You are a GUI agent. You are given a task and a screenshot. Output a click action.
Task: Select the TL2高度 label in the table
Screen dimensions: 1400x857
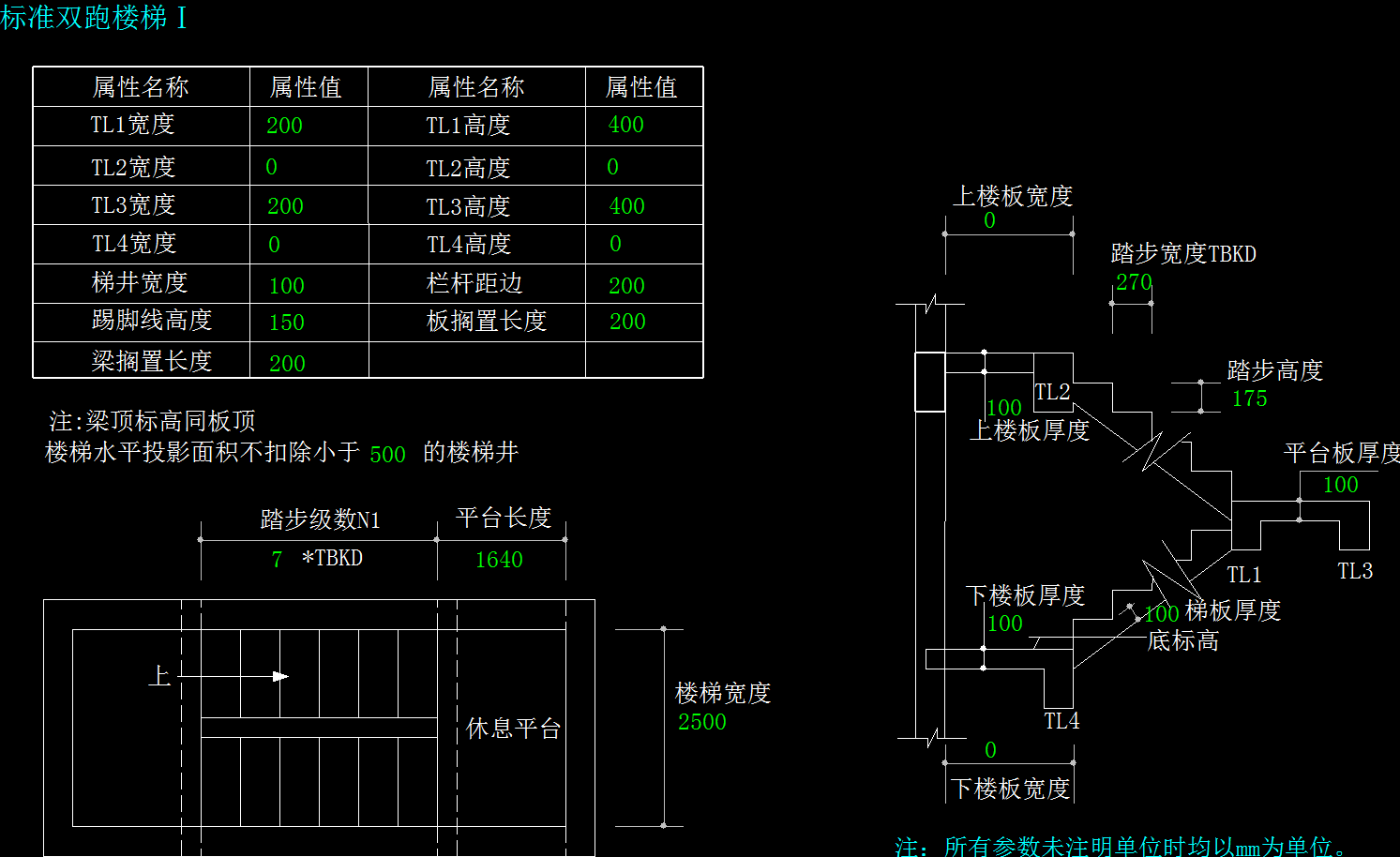click(468, 168)
